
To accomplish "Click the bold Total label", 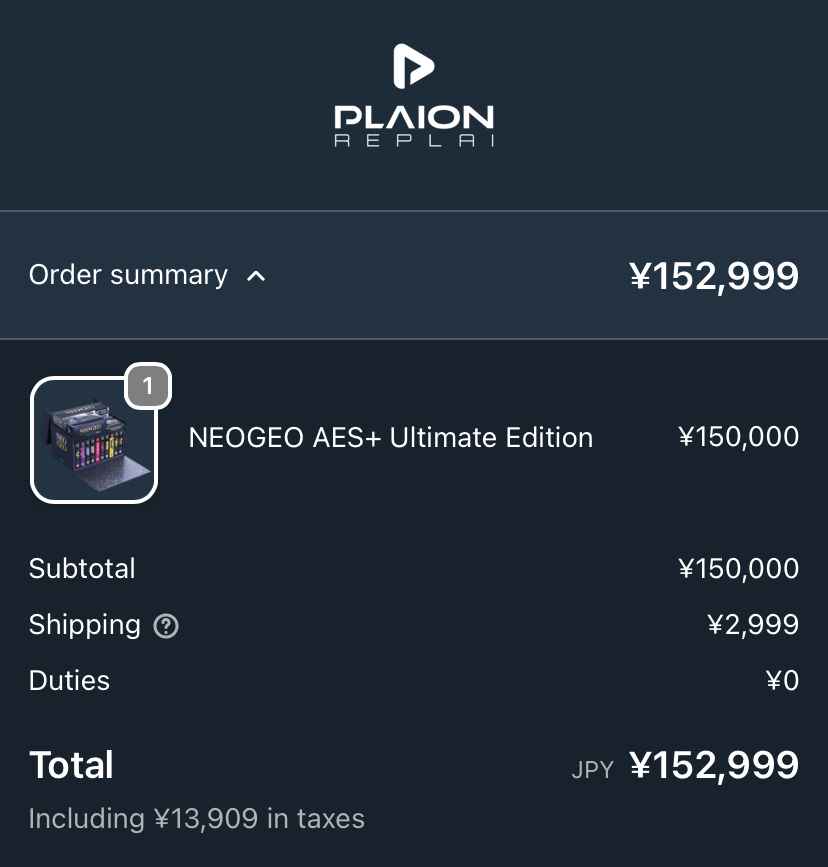I will [x=71, y=765].
